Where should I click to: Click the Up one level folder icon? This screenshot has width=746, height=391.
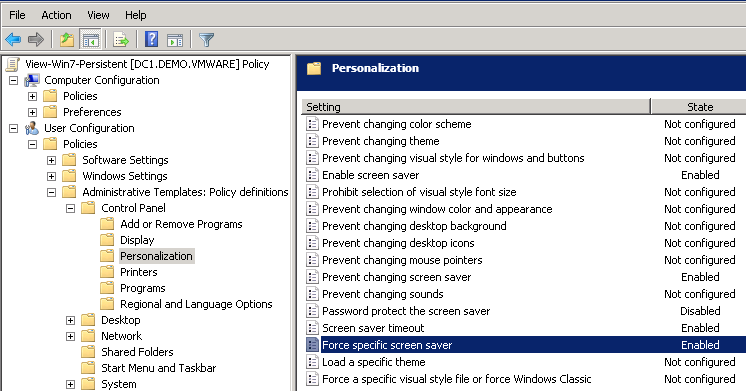(67, 39)
